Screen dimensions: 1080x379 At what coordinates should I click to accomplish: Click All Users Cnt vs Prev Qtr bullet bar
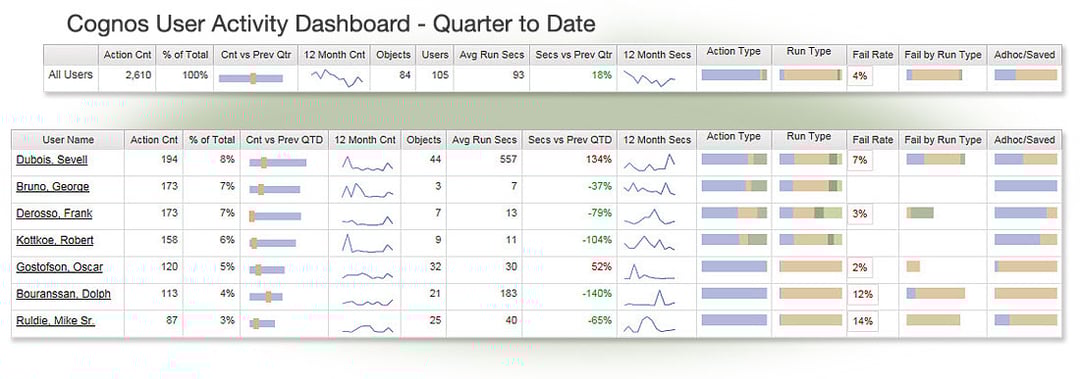pos(251,78)
